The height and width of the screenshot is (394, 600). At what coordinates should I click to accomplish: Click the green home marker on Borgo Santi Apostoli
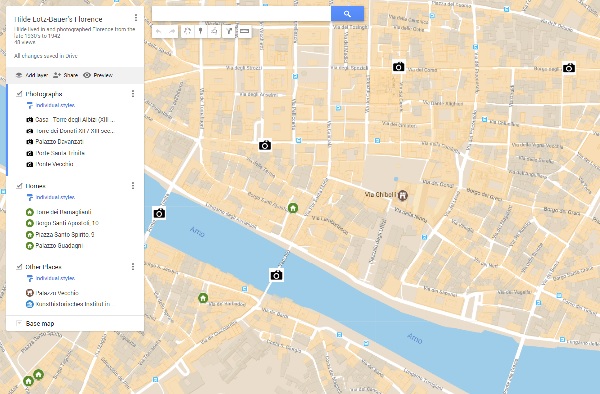coord(293,208)
